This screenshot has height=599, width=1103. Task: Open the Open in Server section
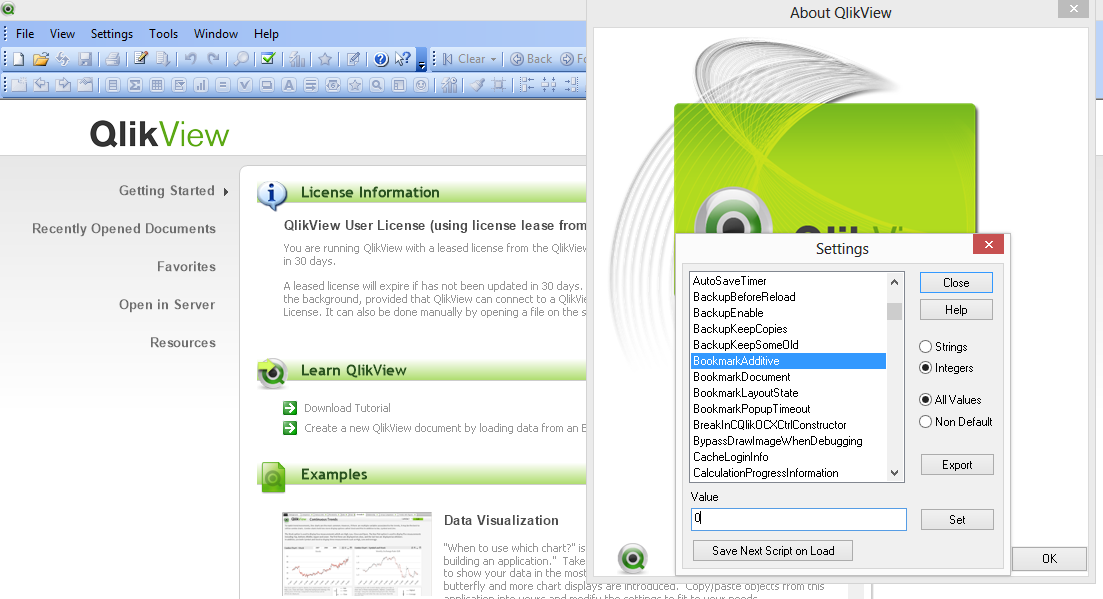(x=167, y=304)
